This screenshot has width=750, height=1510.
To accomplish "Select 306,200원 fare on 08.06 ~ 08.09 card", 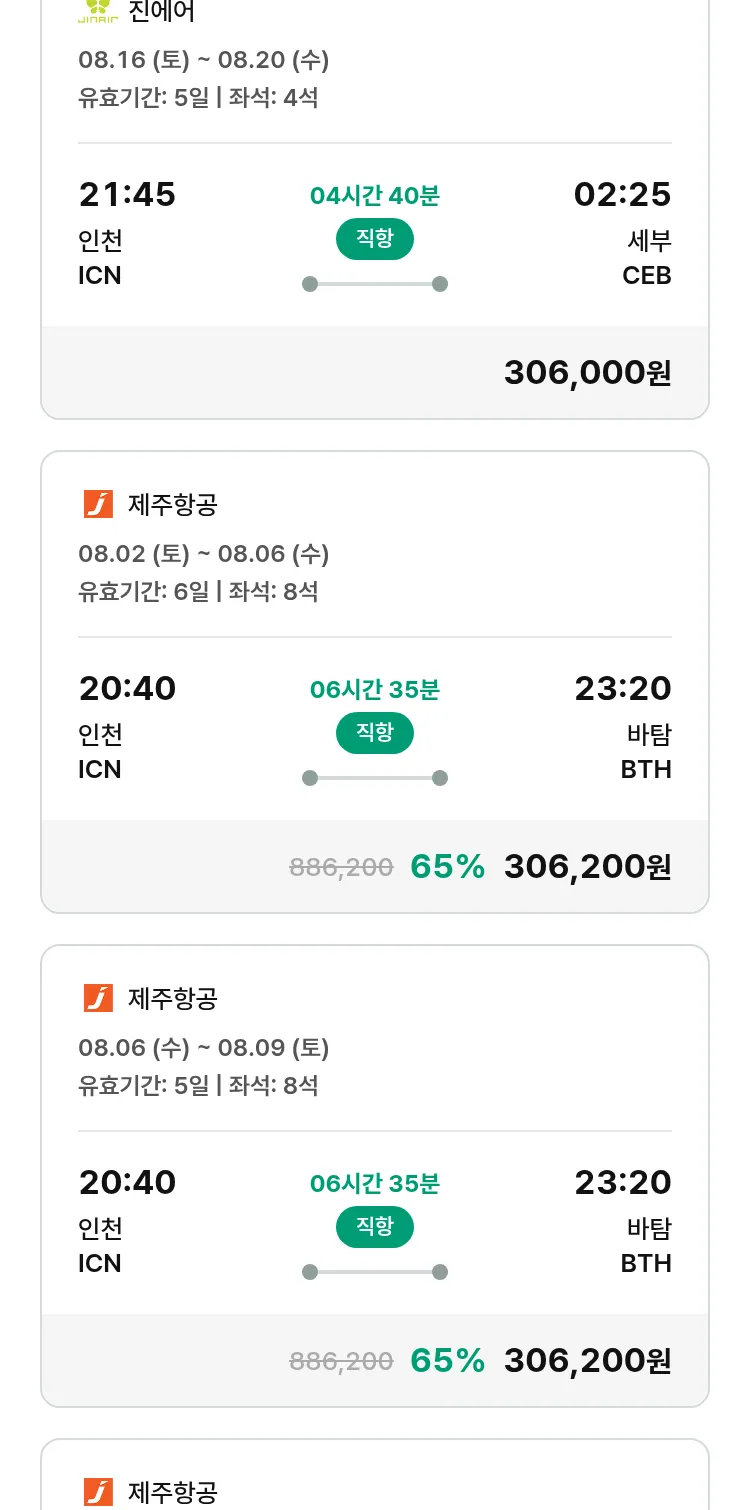I will (x=587, y=1361).
